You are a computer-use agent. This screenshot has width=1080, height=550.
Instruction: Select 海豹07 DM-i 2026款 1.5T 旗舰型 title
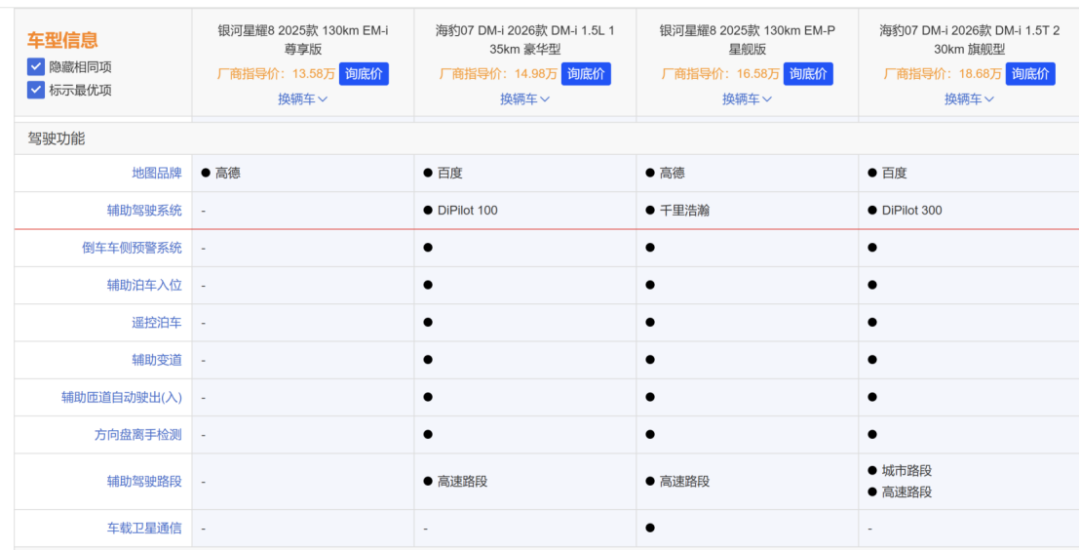point(969,40)
